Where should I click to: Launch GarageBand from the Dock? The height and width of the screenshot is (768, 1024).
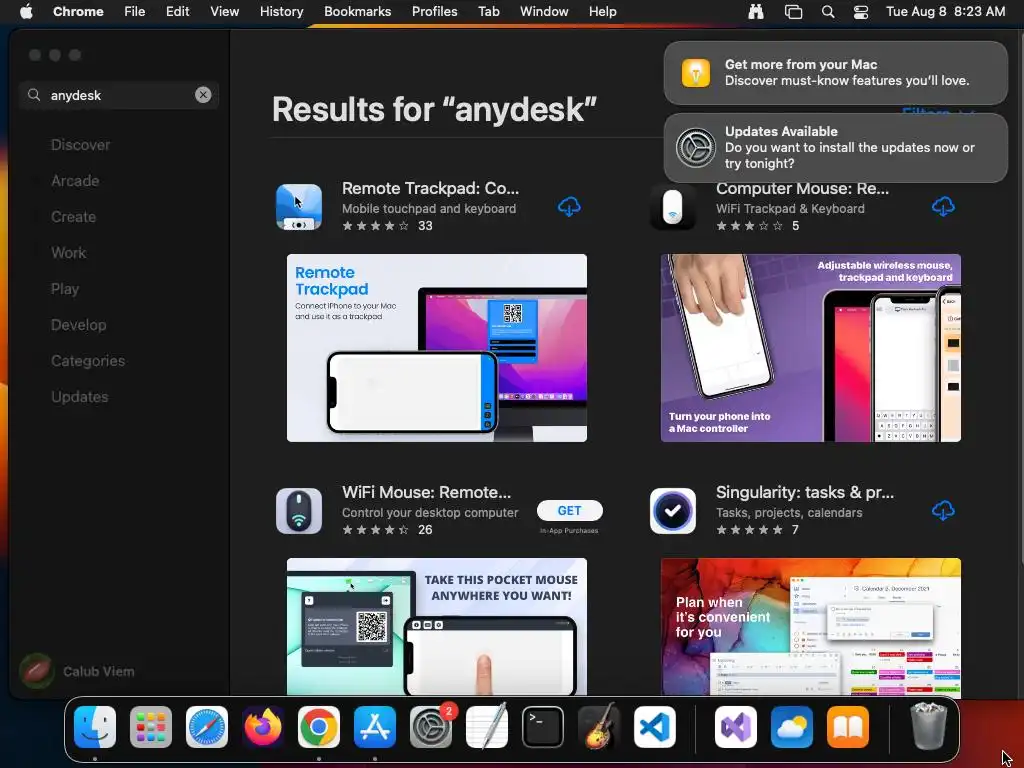click(599, 727)
